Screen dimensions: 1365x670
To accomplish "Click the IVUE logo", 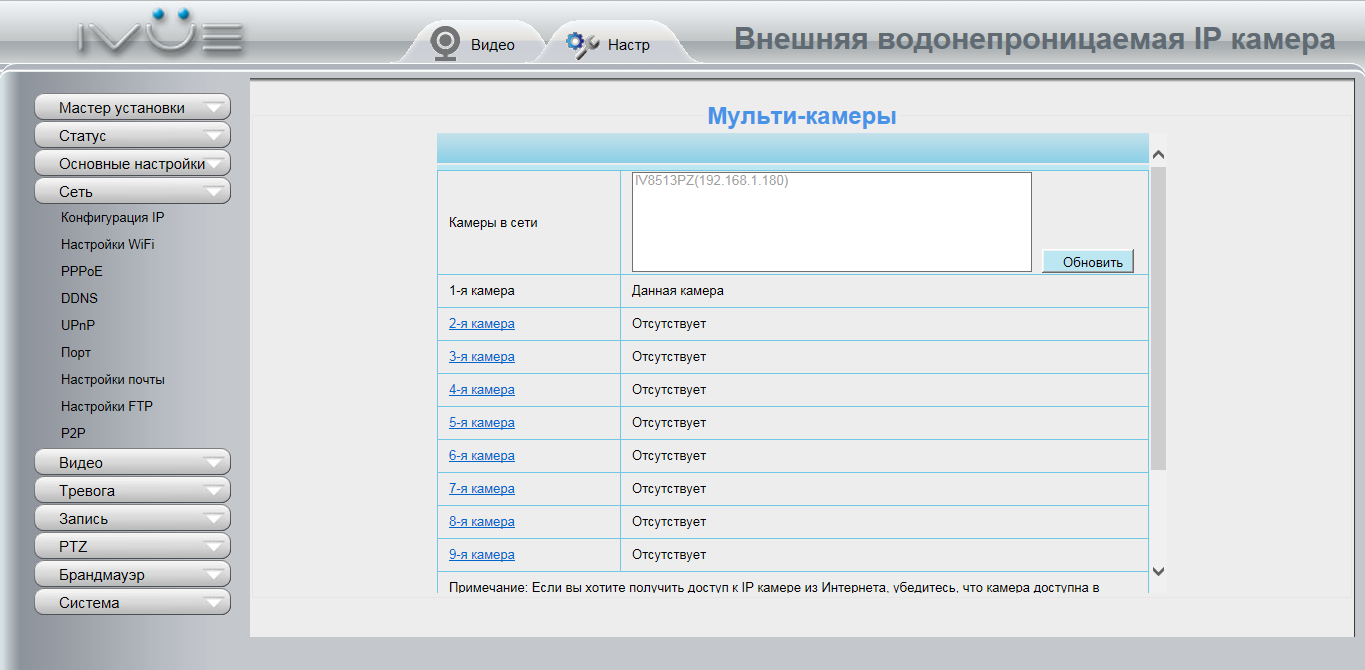I will pyautogui.click(x=160, y=34).
